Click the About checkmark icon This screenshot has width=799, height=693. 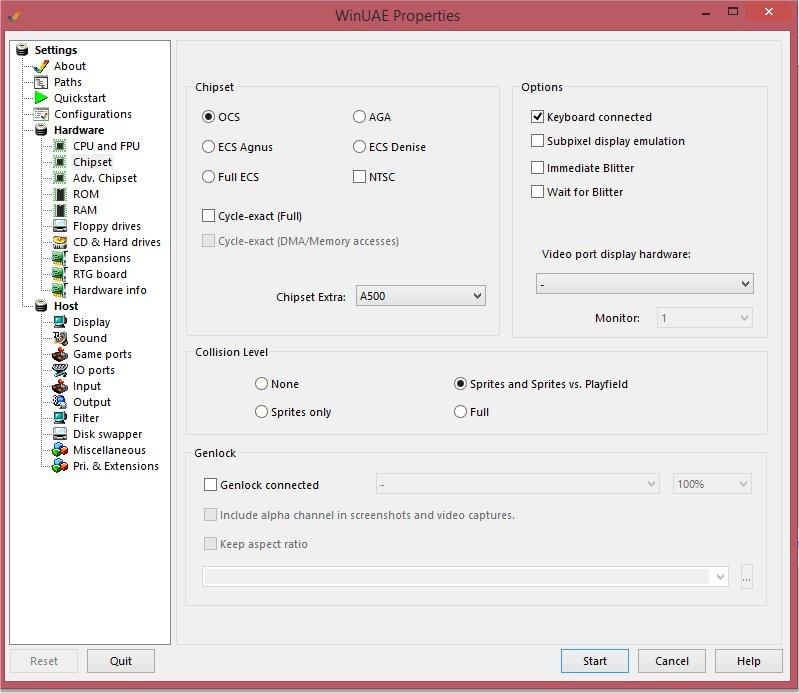tap(41, 66)
